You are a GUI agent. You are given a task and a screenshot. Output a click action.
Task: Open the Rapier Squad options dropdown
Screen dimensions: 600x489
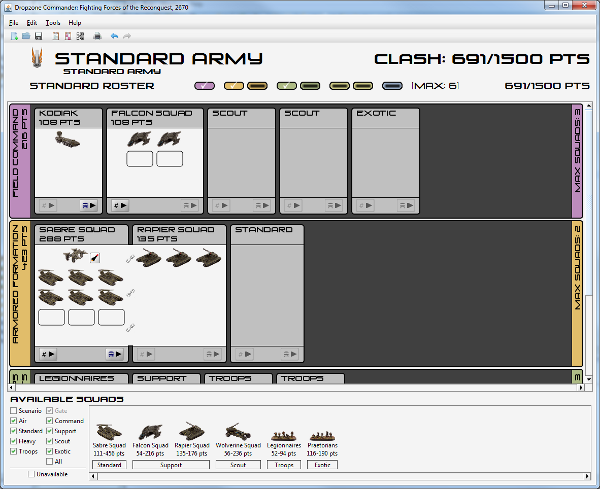pyautogui.click(x=145, y=354)
